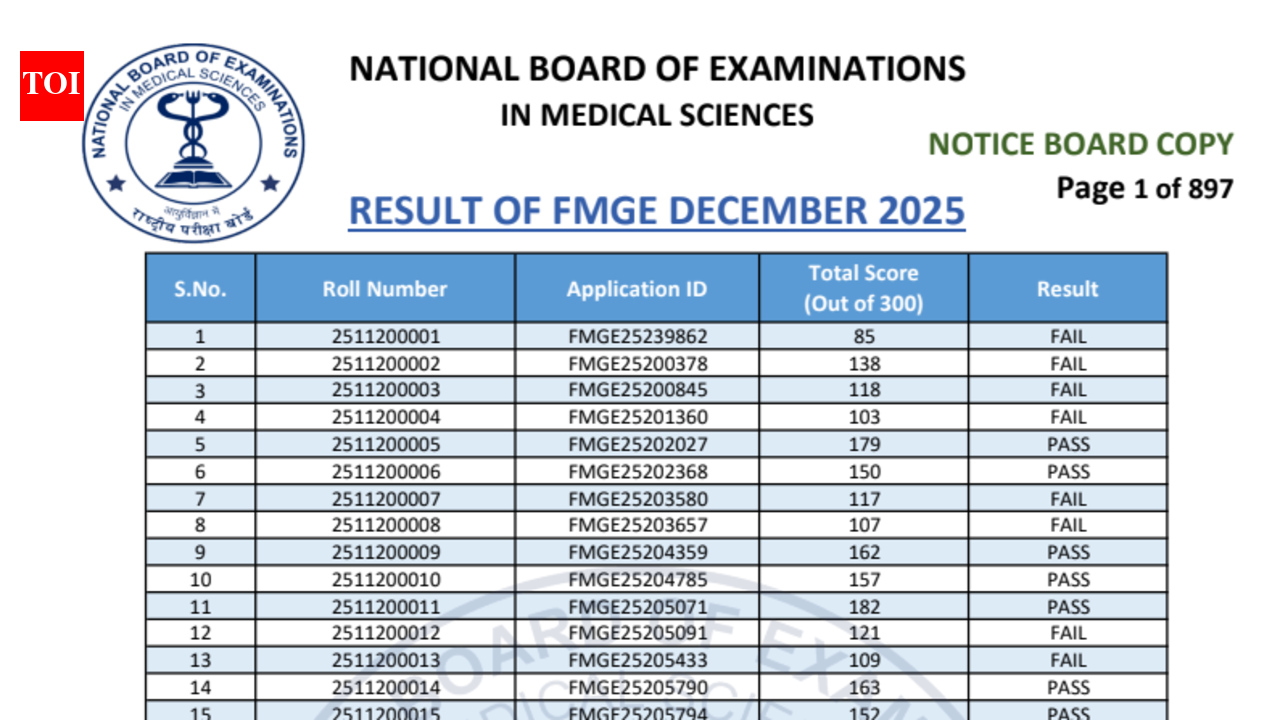This screenshot has height=720, width=1280.
Task: Select the Result column header
Action: tap(1068, 289)
